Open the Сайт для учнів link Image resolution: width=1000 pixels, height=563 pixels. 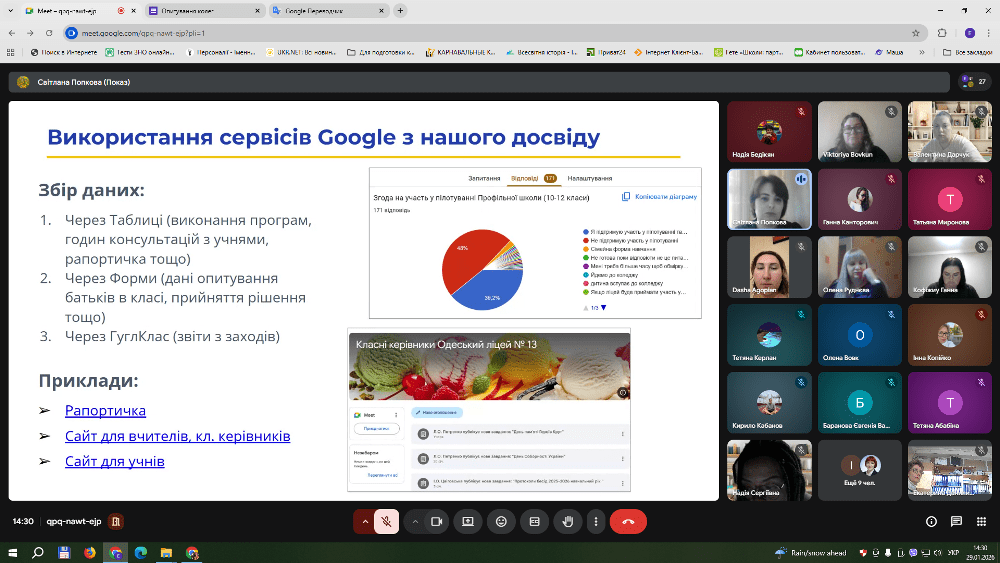(114, 462)
